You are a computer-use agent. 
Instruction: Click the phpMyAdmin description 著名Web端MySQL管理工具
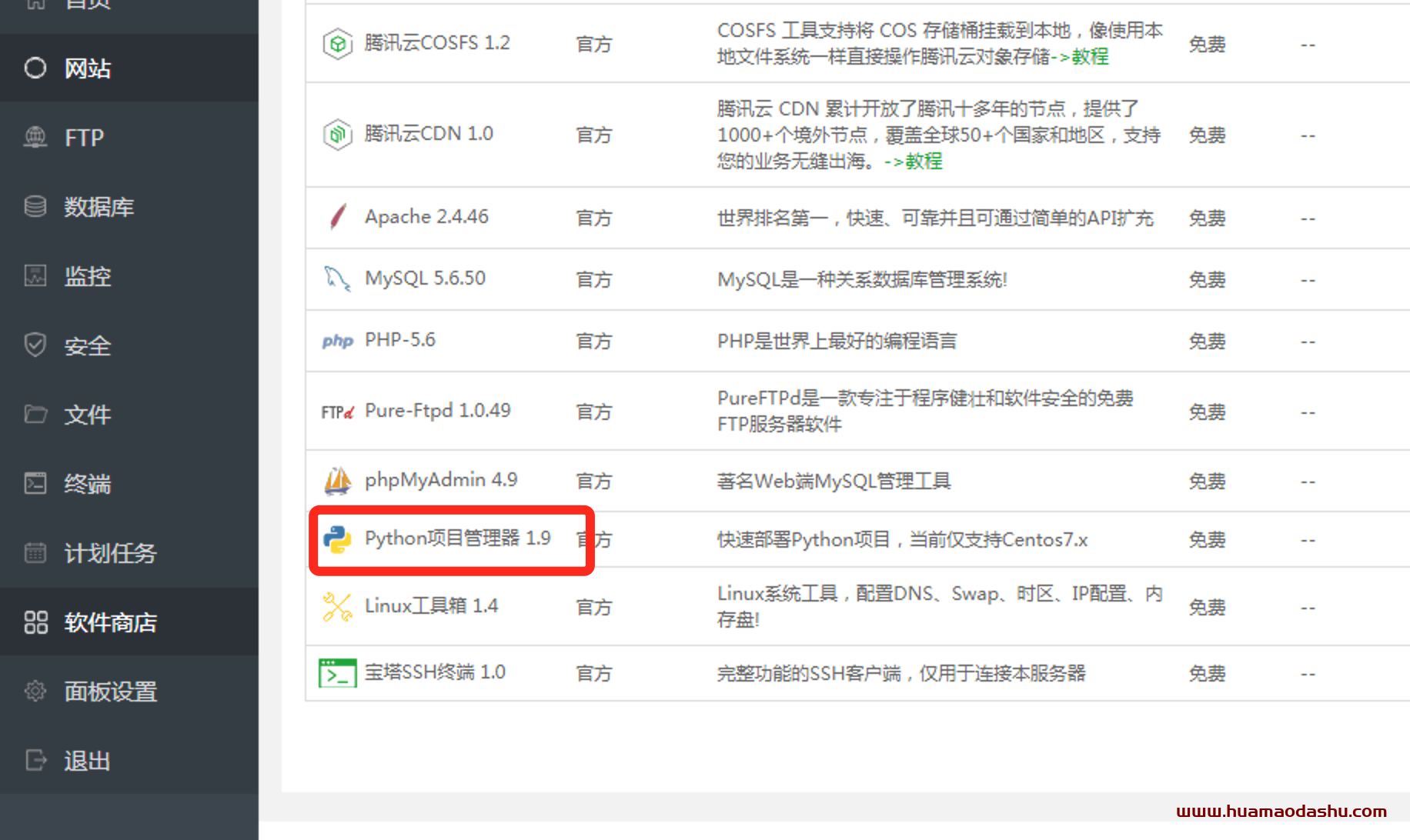pos(834,481)
